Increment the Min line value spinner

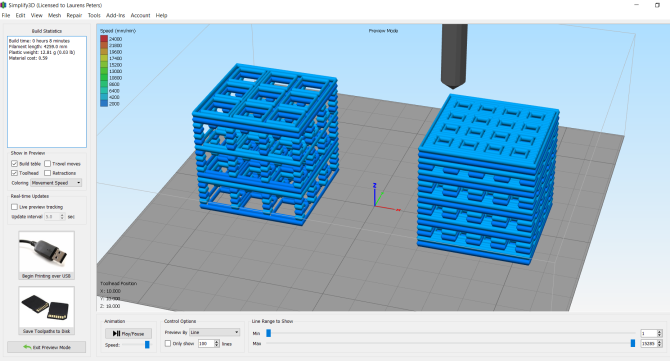tap(659, 332)
